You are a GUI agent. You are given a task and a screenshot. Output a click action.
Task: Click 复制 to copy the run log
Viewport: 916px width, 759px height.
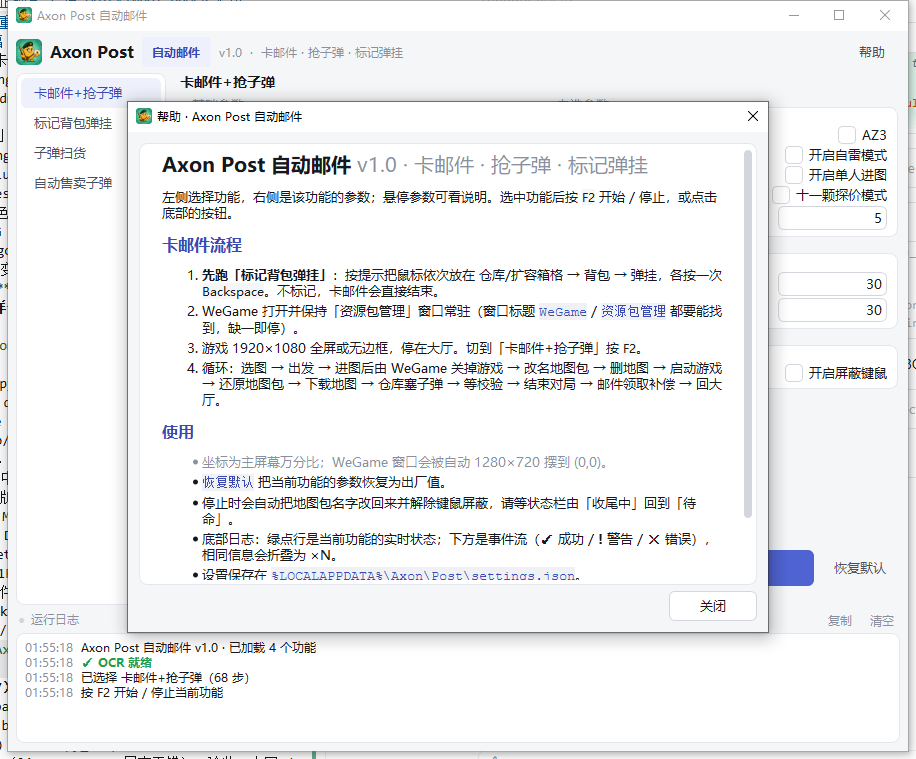pyautogui.click(x=839, y=621)
